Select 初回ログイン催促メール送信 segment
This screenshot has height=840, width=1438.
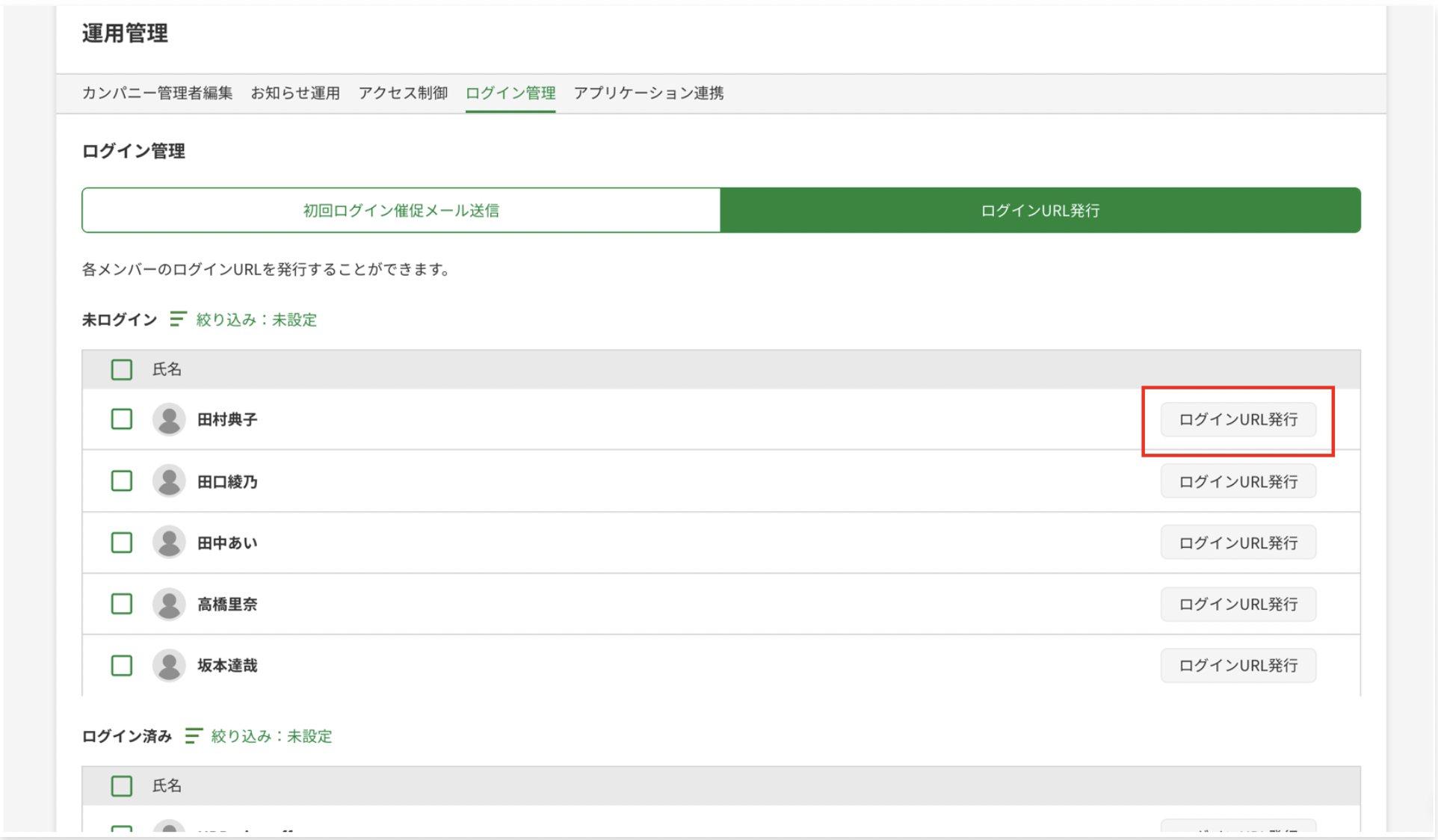[x=401, y=211]
